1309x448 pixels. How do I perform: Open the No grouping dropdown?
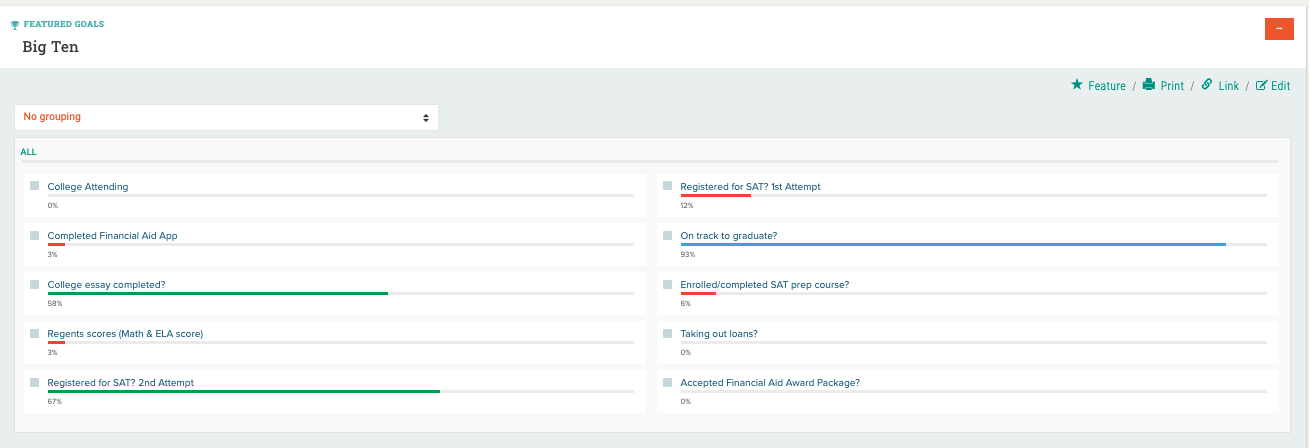click(x=226, y=117)
